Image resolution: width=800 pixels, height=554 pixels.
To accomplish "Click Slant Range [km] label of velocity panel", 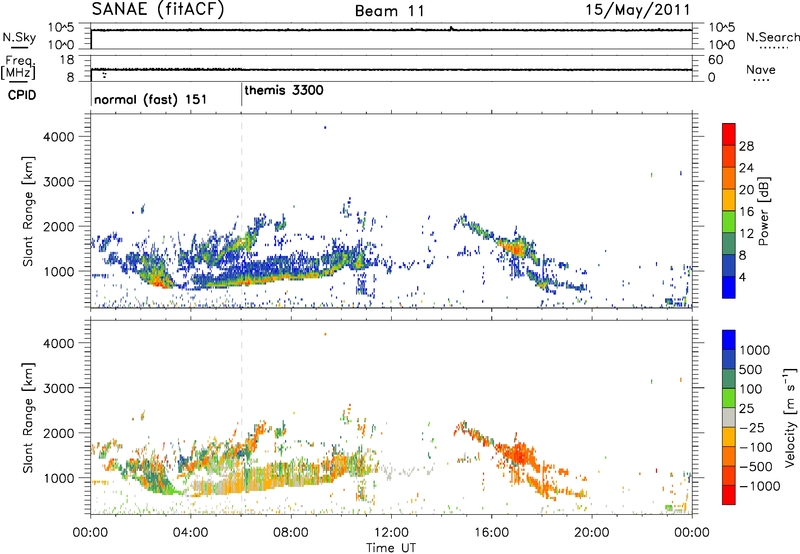I will (x=28, y=418).
